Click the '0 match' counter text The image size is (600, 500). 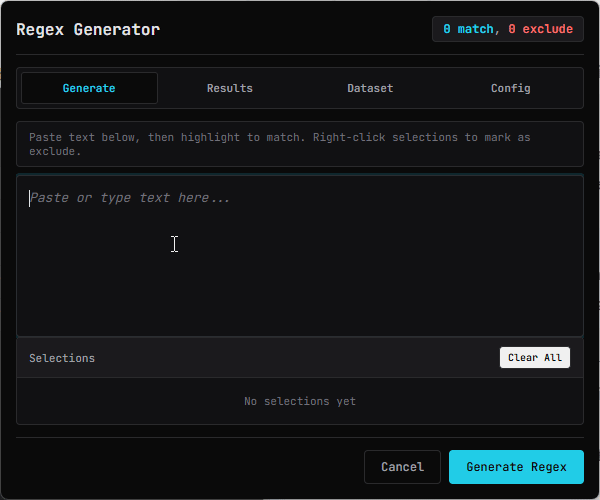tap(467, 30)
